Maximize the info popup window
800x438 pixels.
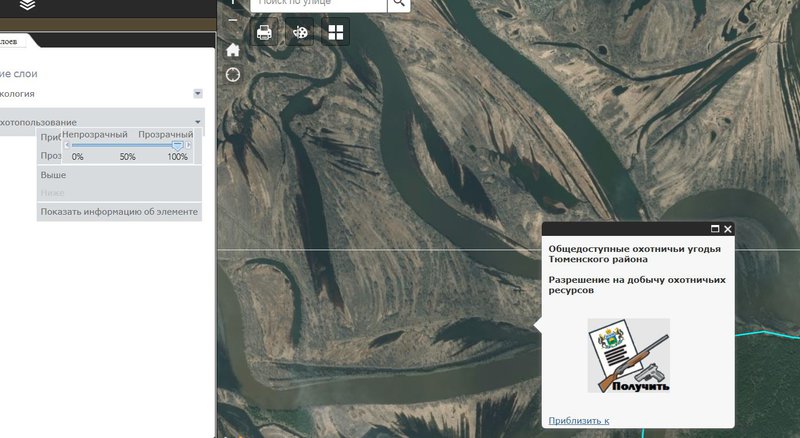click(715, 229)
